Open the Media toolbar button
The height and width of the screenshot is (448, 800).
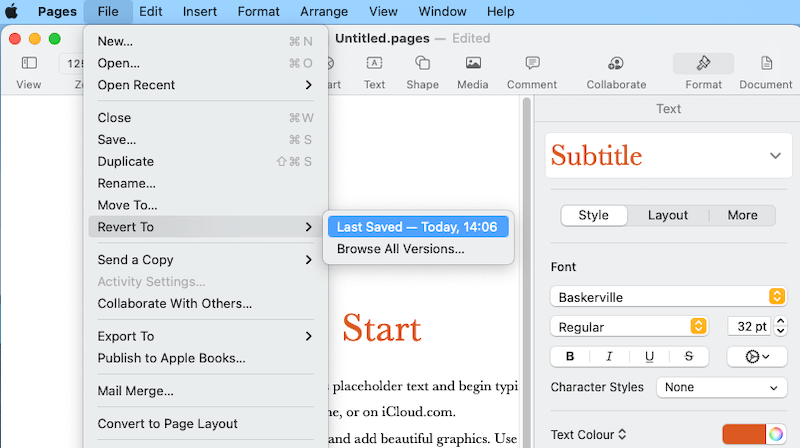pos(473,63)
